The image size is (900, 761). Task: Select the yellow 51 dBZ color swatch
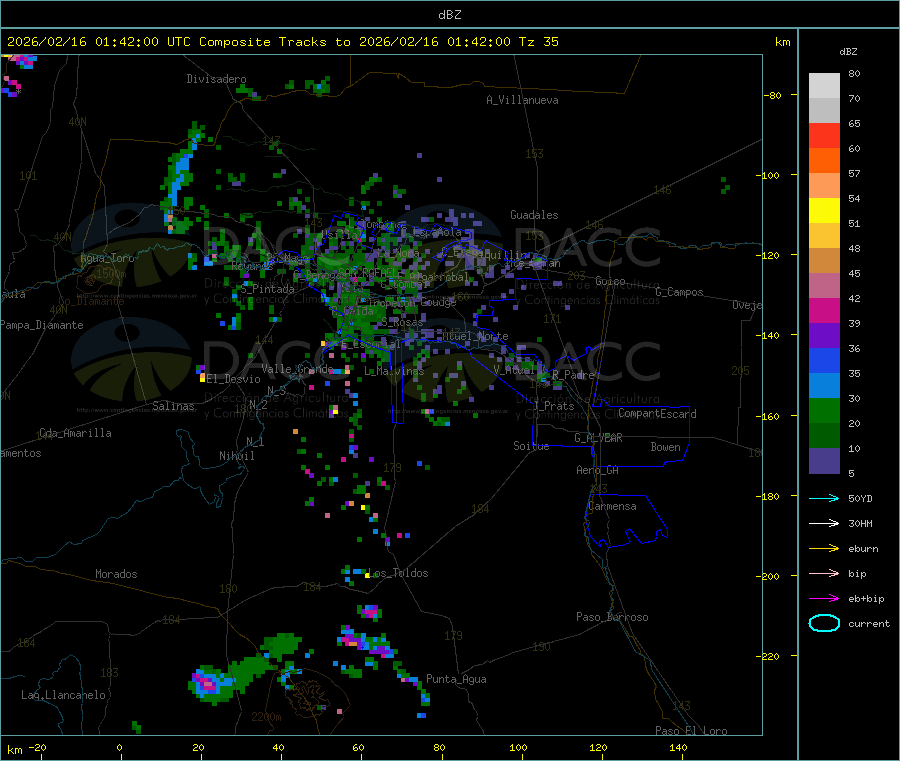point(824,211)
